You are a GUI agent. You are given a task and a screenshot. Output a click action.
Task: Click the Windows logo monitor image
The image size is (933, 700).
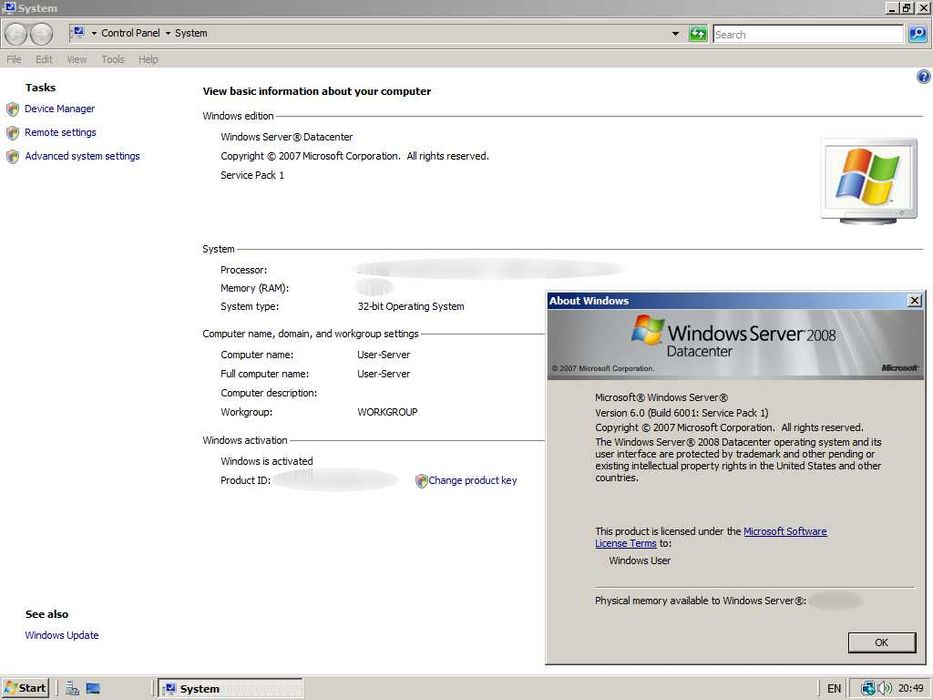point(869,181)
